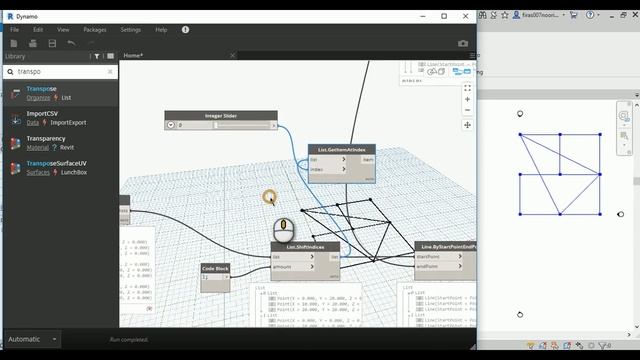Image resolution: width=640 pixels, height=360 pixels.
Task: Click index input chevron on List.GetItemAtIndex
Action: [344, 169]
